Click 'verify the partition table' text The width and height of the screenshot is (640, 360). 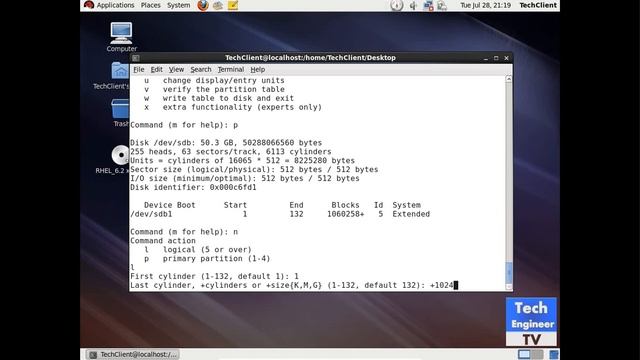224,89
